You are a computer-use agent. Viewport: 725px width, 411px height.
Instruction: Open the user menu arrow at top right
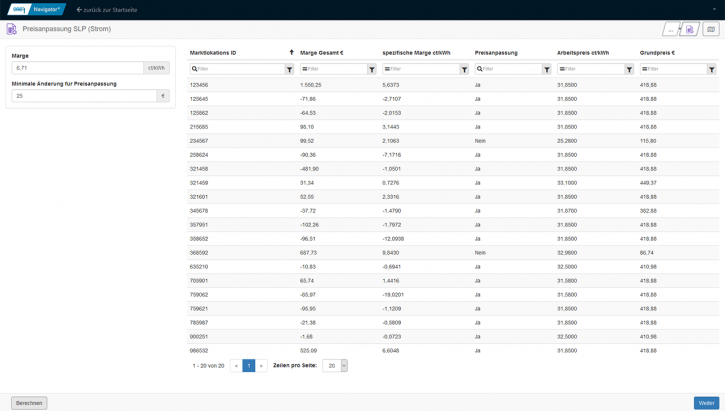click(714, 9)
